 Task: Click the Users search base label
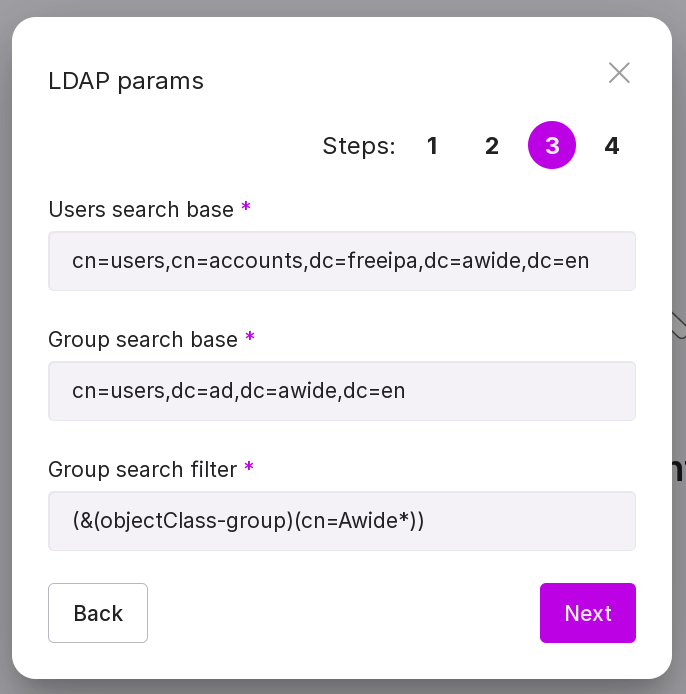click(x=141, y=210)
